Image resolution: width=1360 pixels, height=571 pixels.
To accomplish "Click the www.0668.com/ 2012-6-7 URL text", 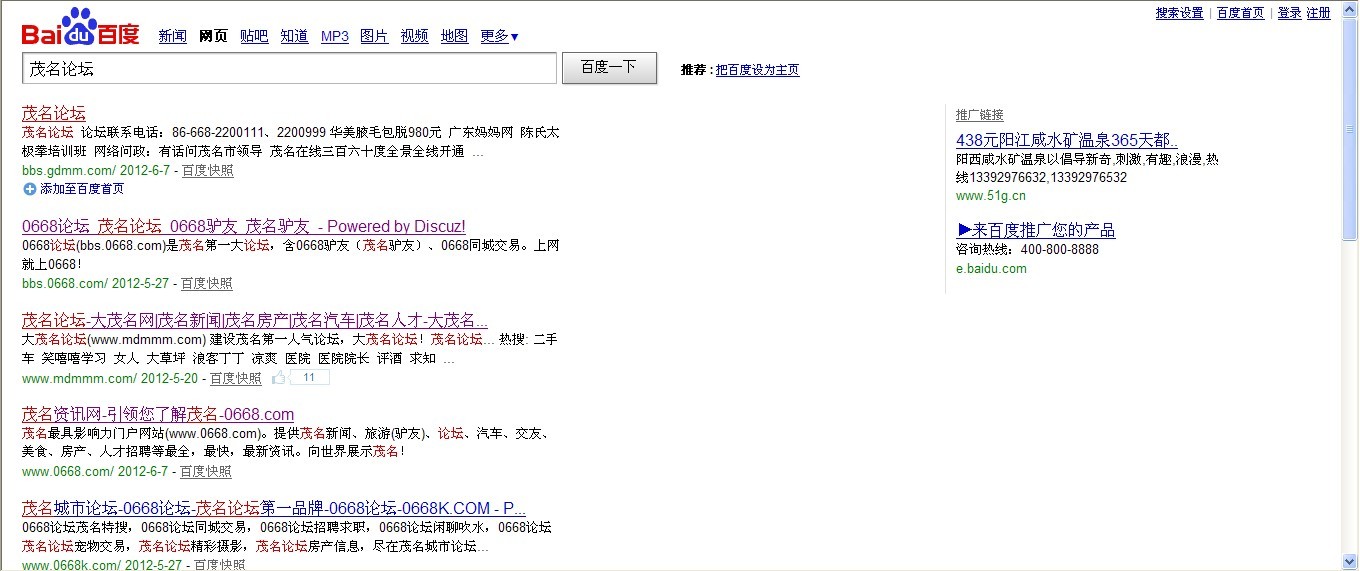I will tap(97, 472).
